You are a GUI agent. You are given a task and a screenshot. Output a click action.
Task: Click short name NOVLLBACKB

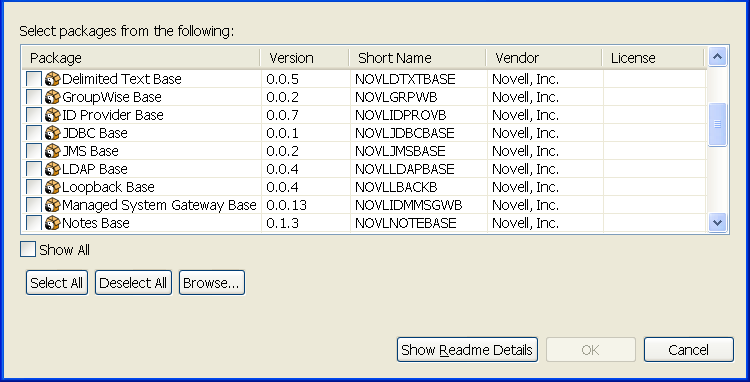tap(396, 187)
